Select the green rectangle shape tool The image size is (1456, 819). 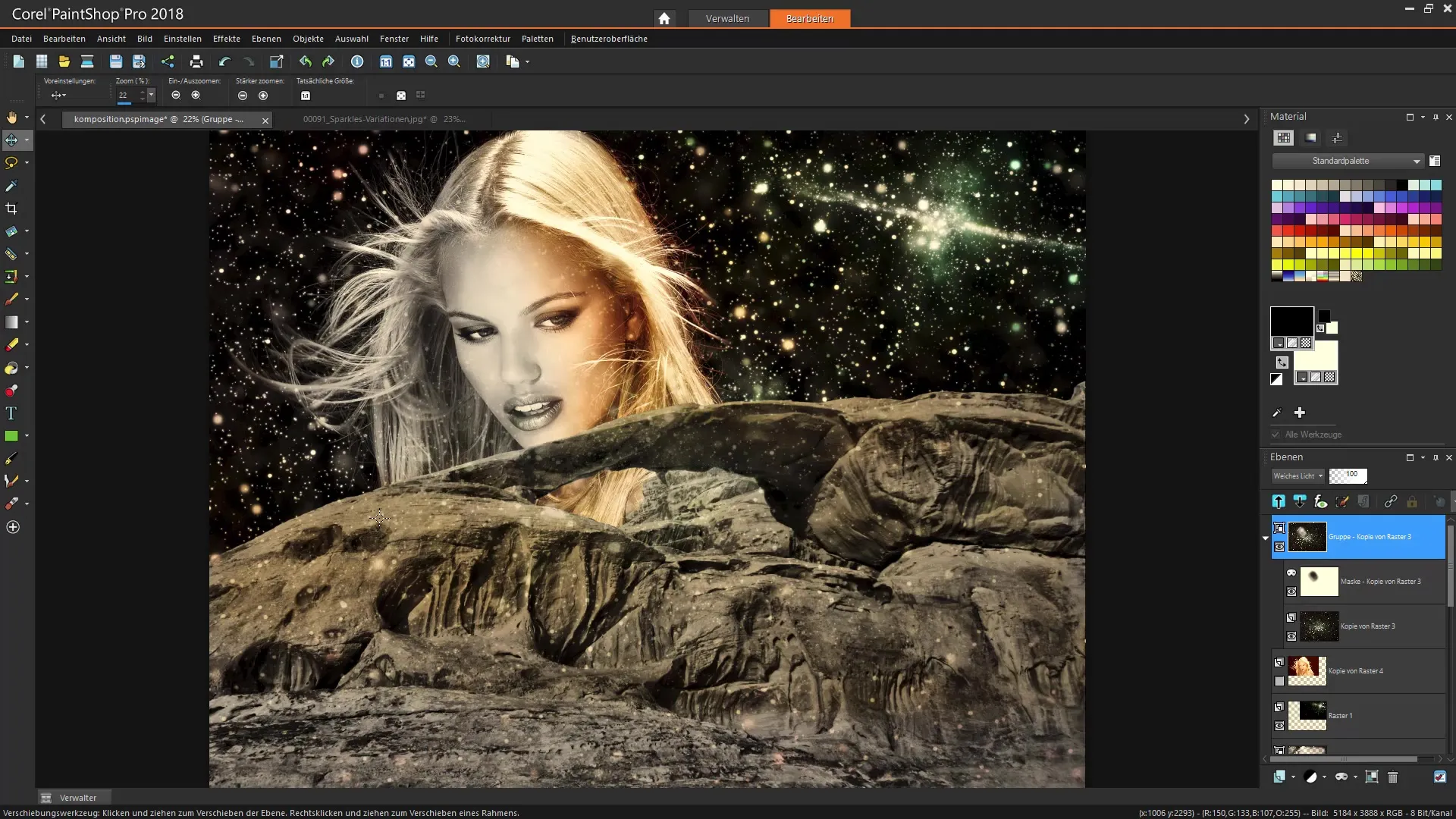[11, 436]
